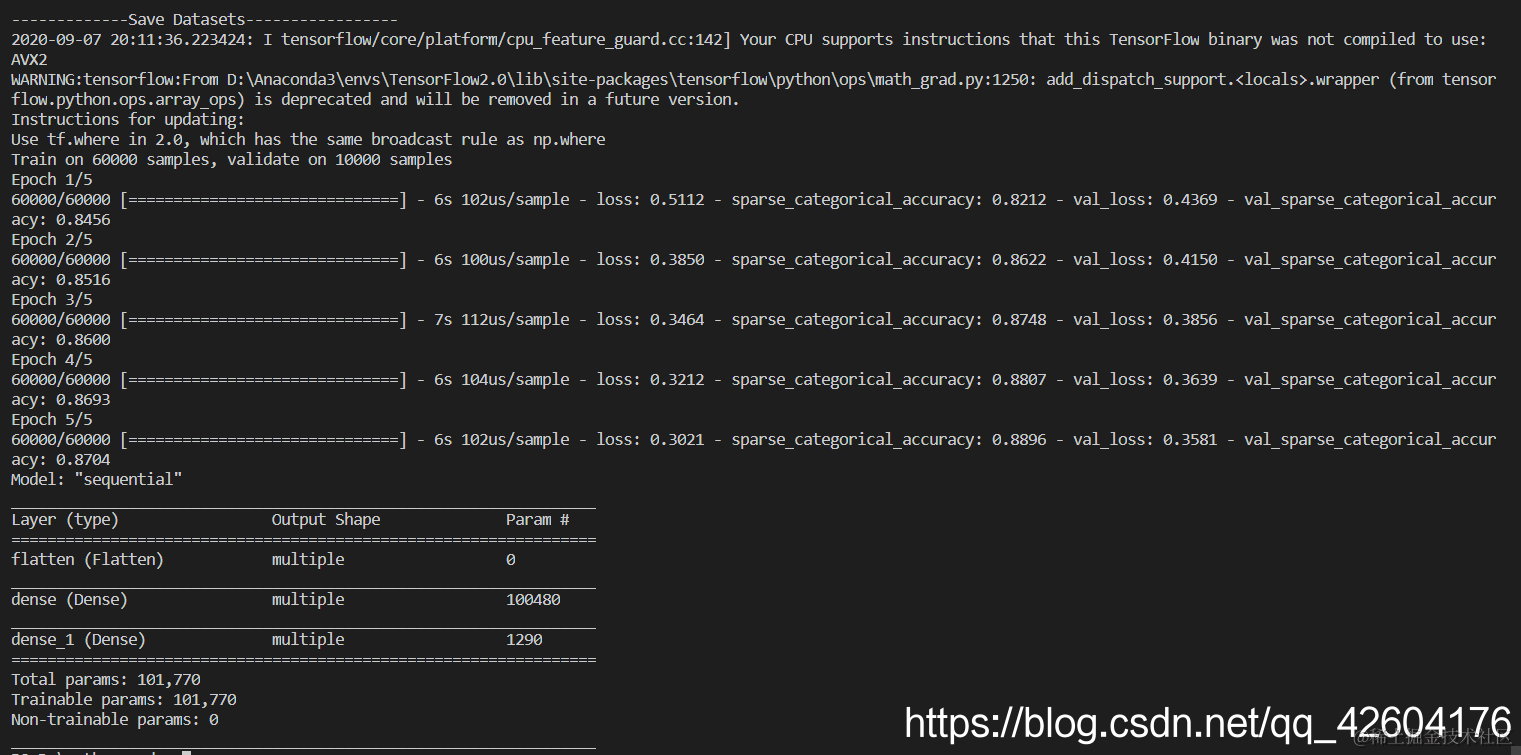Click the accuracy value 0.8212
The image size is (1521, 755).
pos(1019,200)
